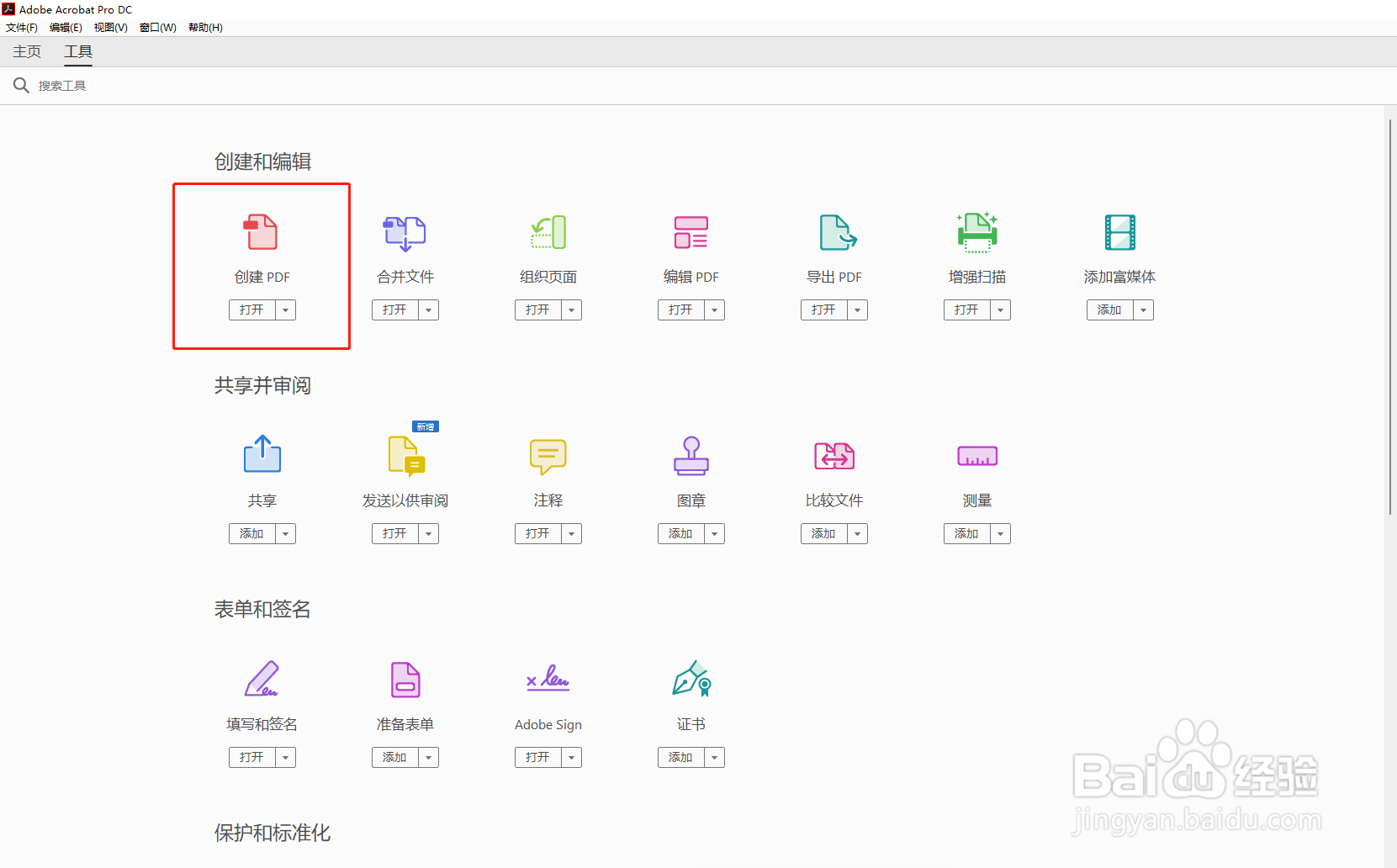Image resolution: width=1397 pixels, height=868 pixels.
Task: Open the 帮助(H) menu
Action: (x=205, y=28)
